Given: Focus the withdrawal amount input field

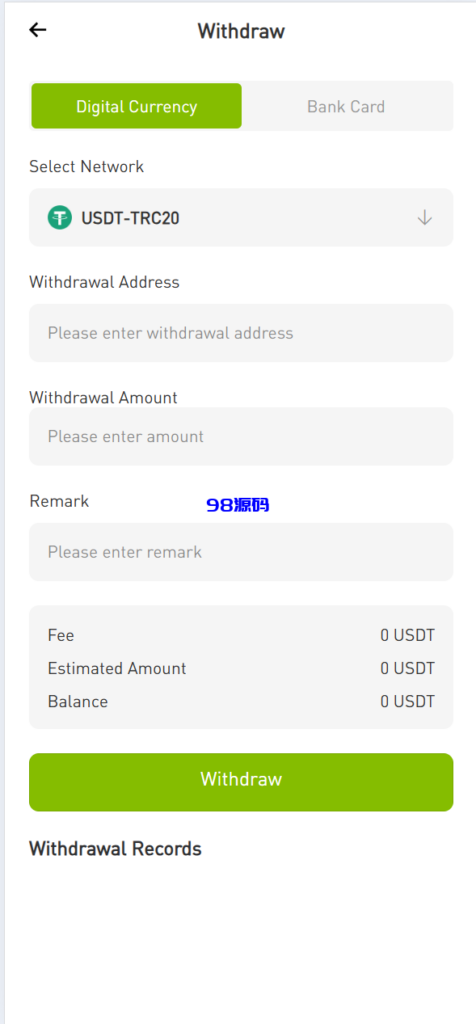Looking at the screenshot, I should [x=241, y=436].
